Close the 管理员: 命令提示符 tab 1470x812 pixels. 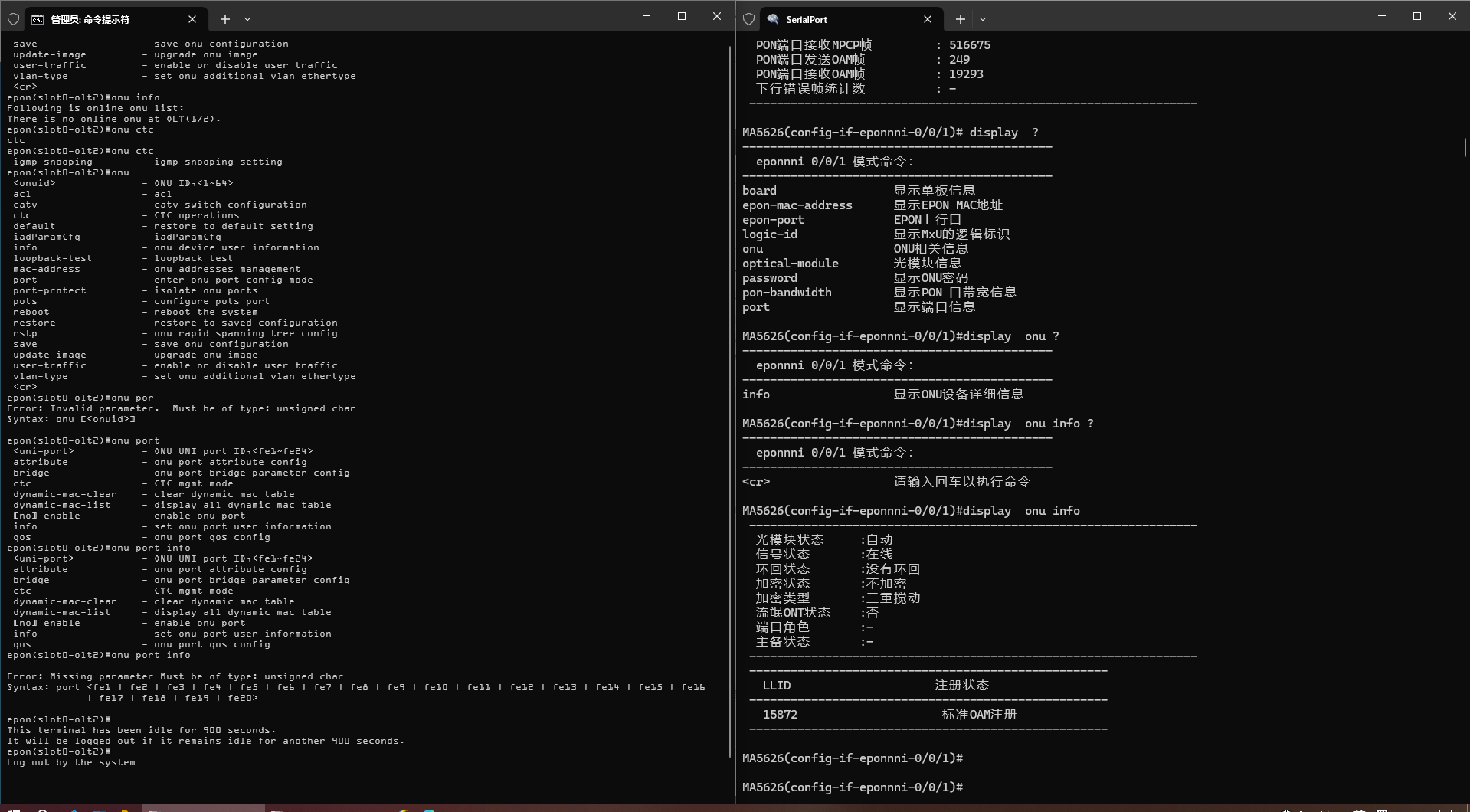click(192, 19)
